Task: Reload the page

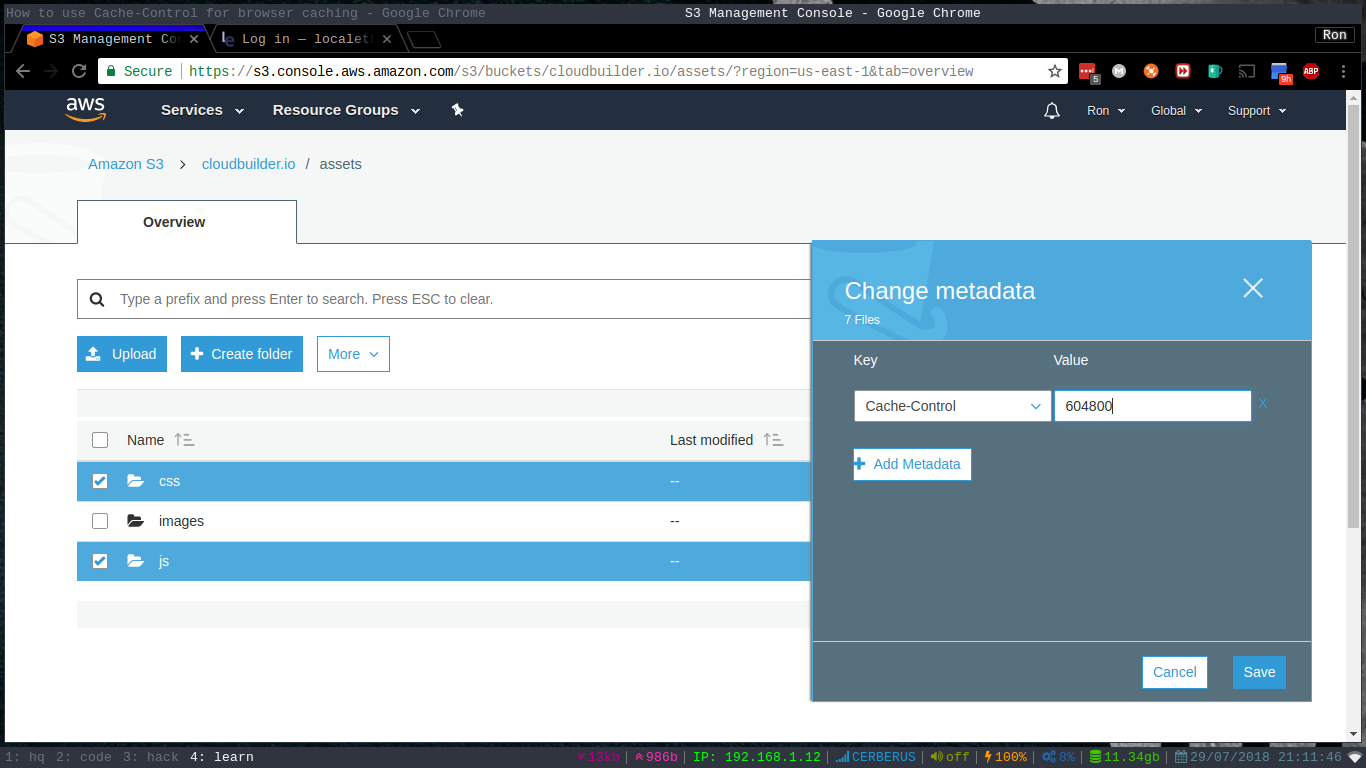Action: point(79,71)
